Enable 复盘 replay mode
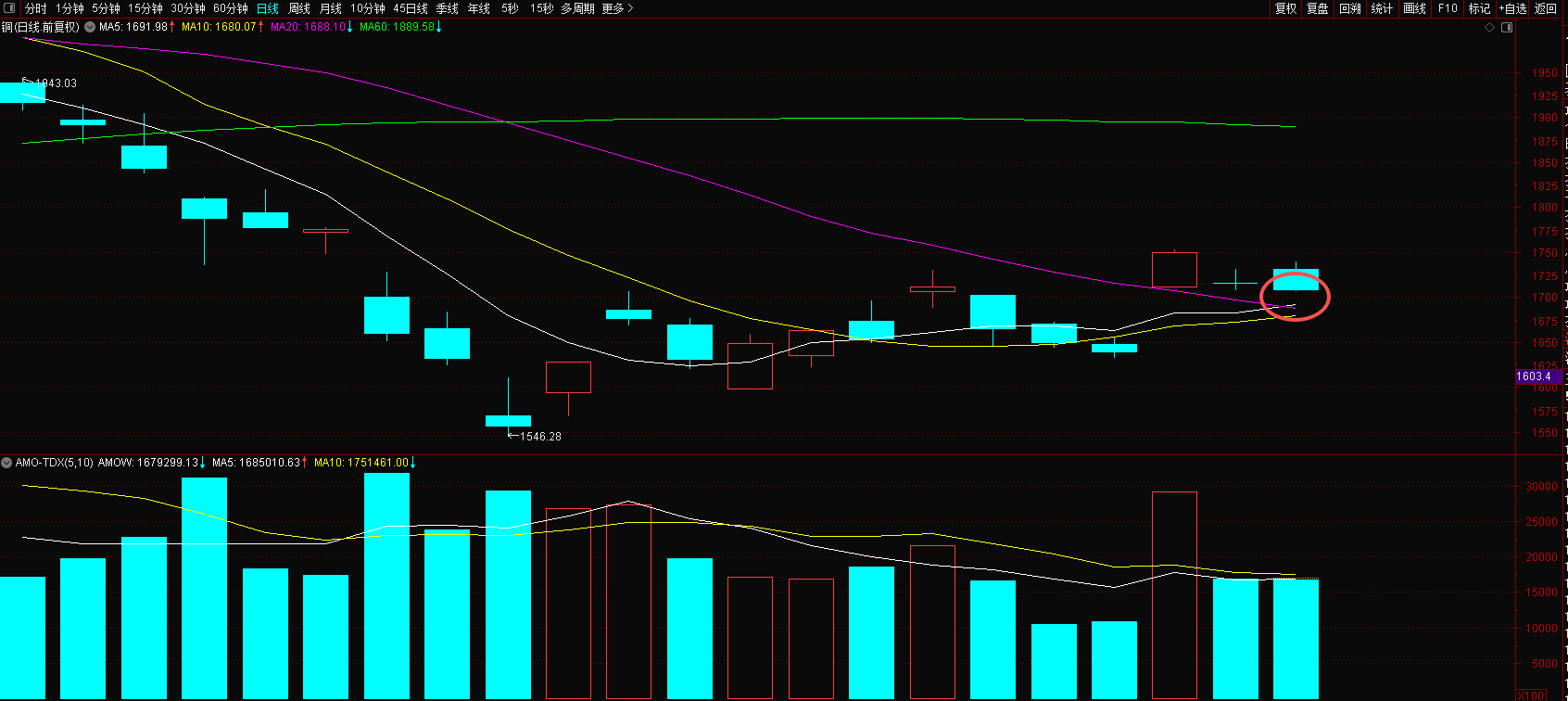The height and width of the screenshot is (701, 1568). [1317, 8]
